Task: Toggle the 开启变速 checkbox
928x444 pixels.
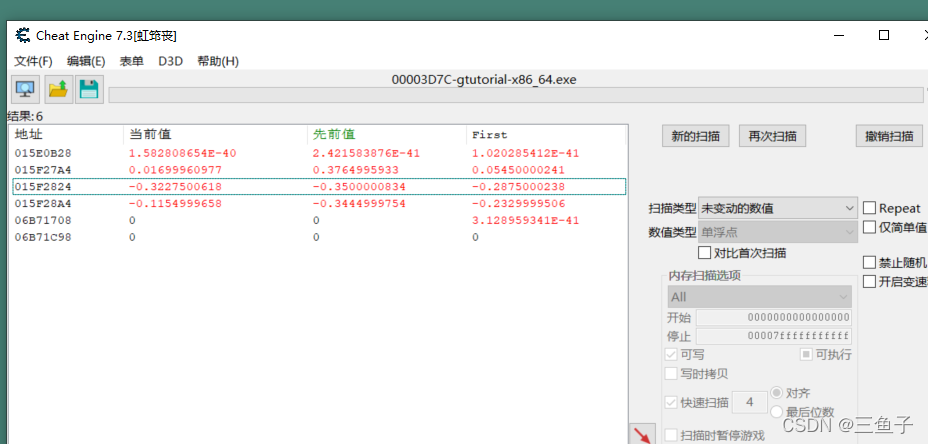Action: 869,281
